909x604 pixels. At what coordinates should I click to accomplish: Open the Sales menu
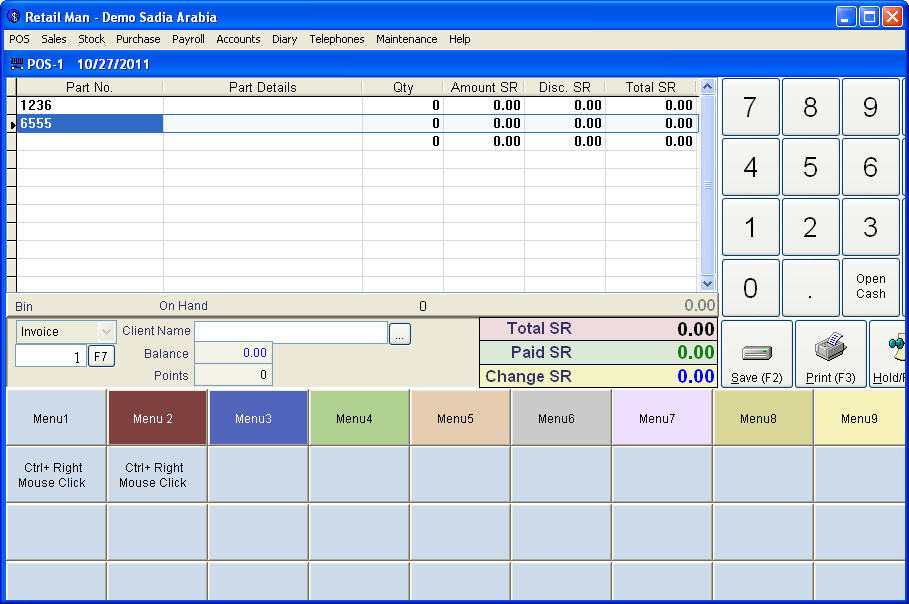(x=54, y=39)
